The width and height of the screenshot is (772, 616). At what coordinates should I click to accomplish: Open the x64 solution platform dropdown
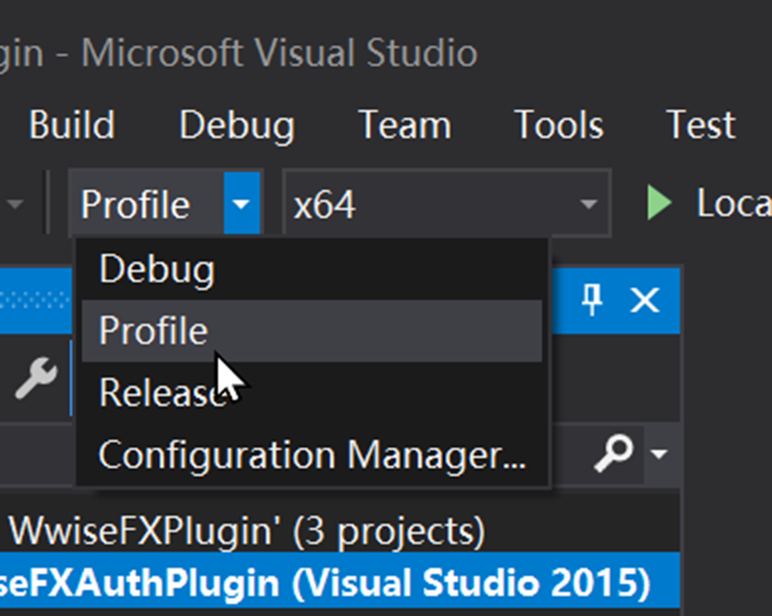pyautogui.click(x=446, y=204)
